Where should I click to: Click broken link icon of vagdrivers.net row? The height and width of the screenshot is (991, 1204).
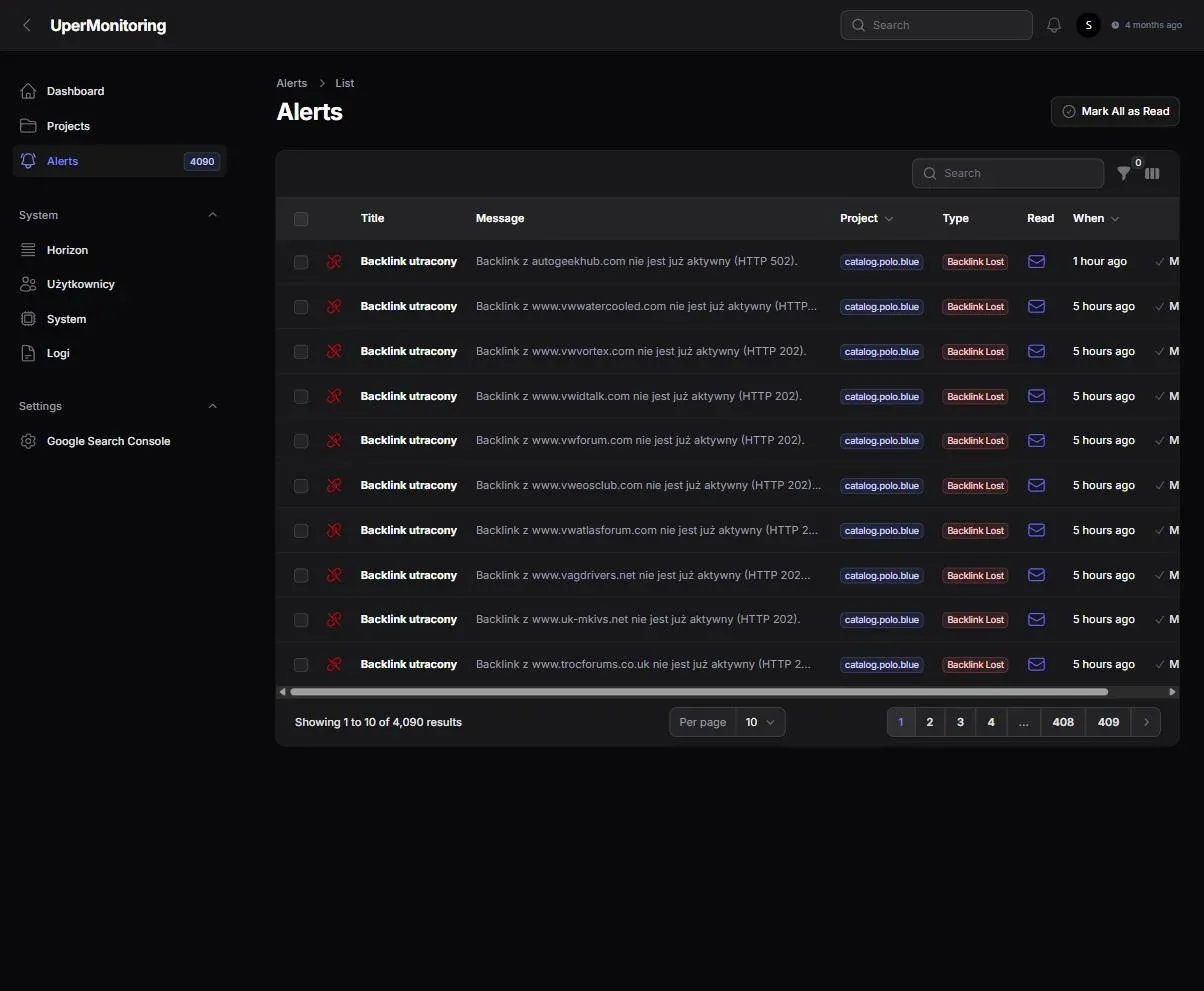point(334,575)
